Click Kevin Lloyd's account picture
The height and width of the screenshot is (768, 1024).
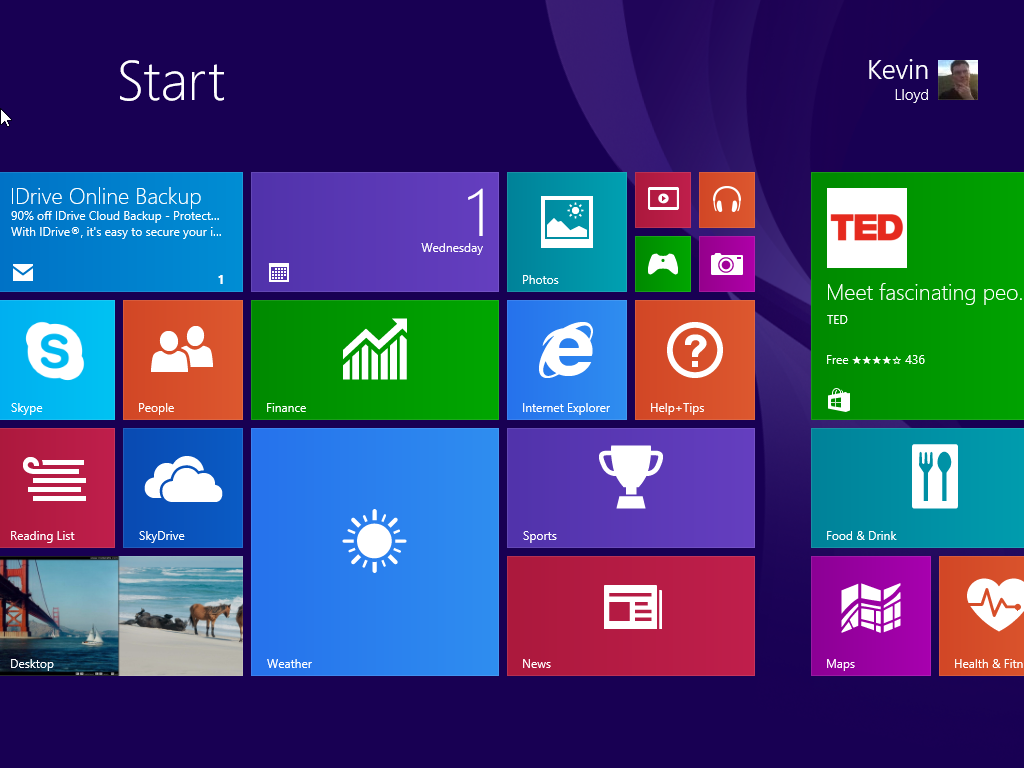tap(957, 80)
